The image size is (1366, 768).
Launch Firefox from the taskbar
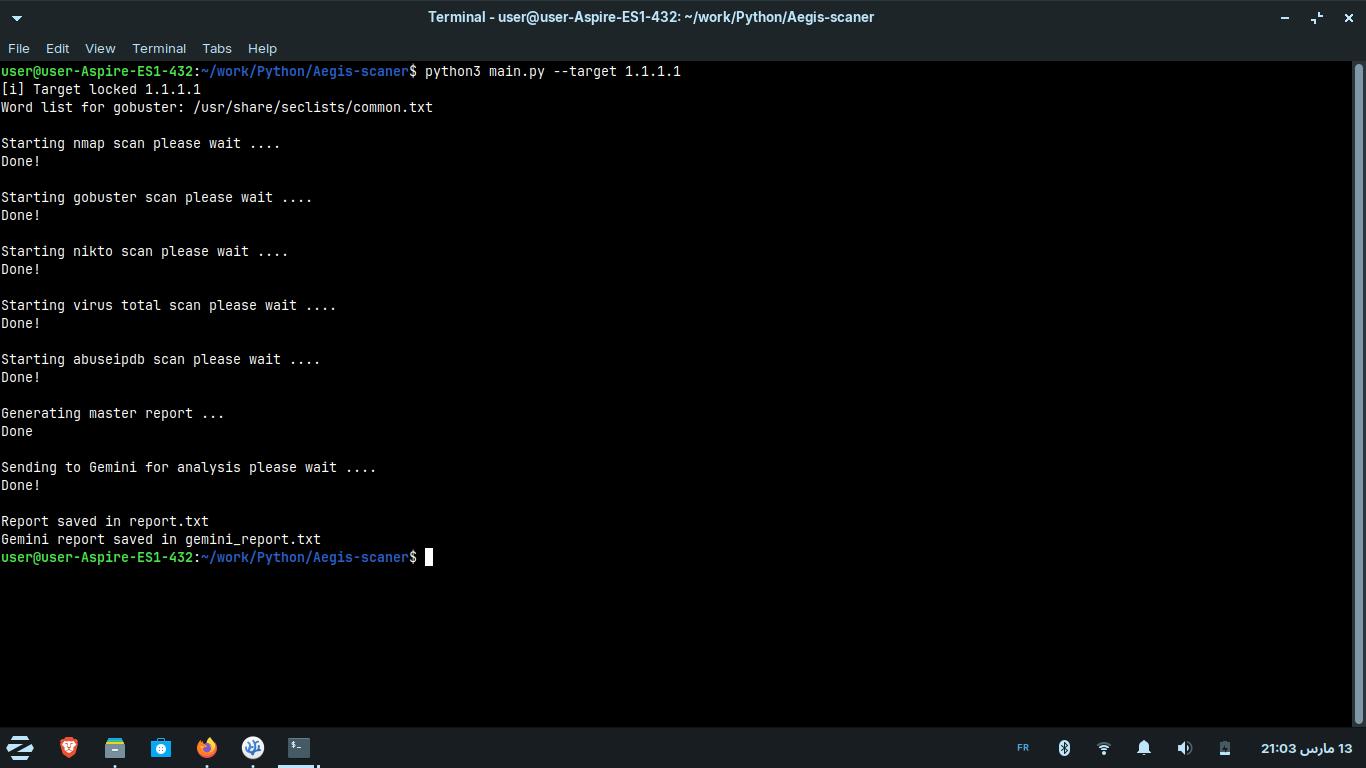pyautogui.click(x=207, y=747)
